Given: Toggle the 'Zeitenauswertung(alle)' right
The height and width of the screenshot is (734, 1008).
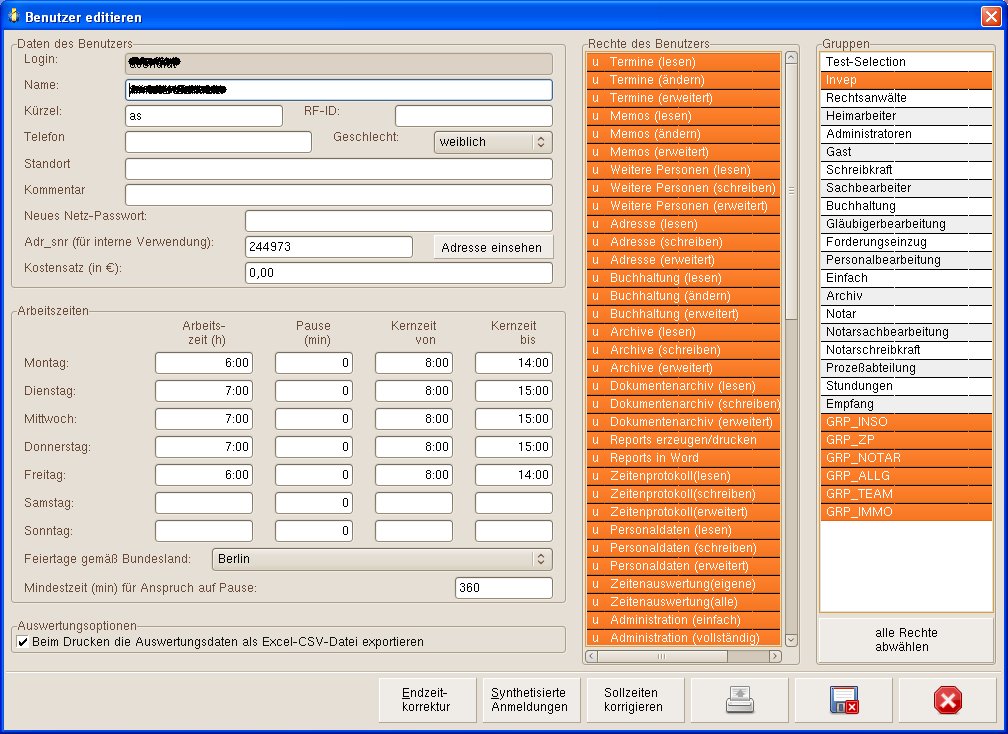Looking at the screenshot, I should (x=683, y=602).
